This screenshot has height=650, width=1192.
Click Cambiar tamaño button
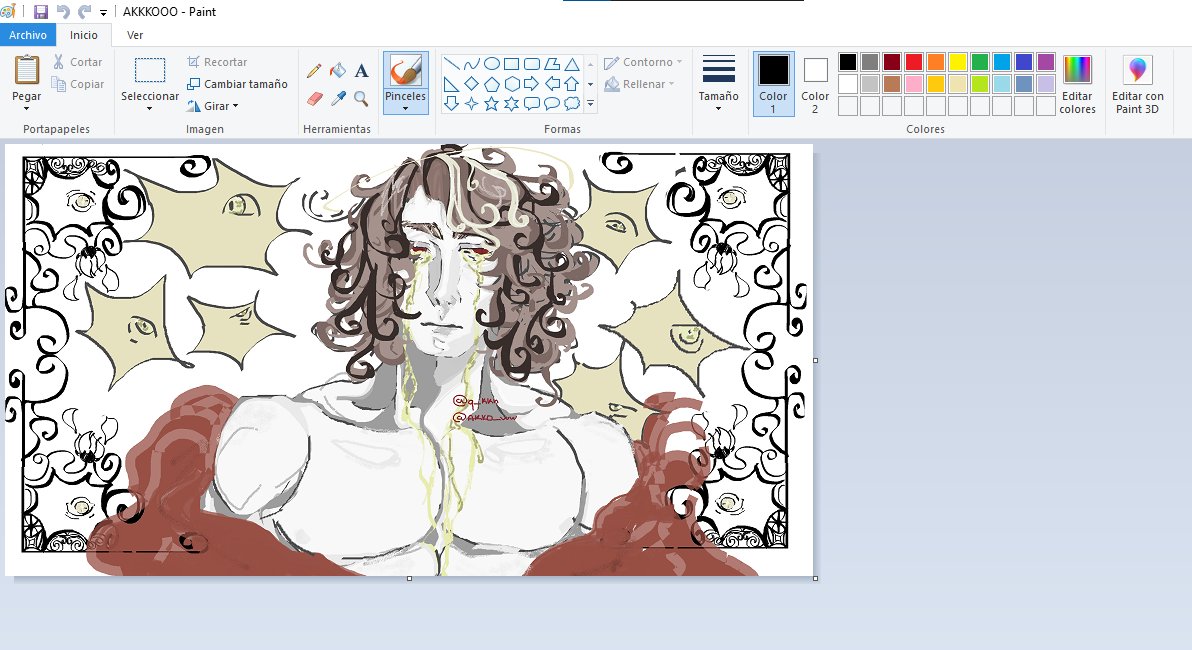pyautogui.click(x=237, y=84)
